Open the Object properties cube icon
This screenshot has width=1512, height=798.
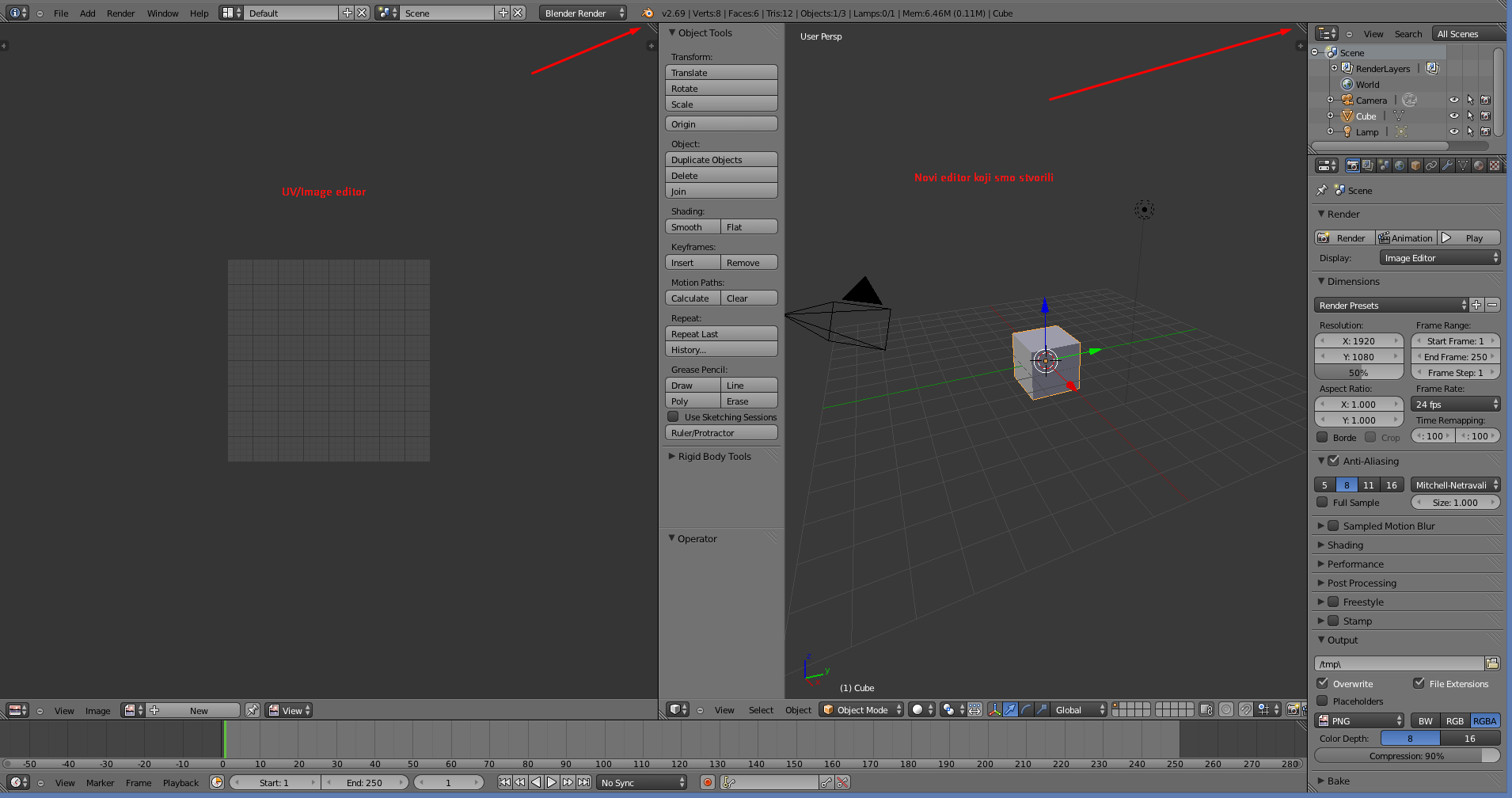[x=1415, y=165]
